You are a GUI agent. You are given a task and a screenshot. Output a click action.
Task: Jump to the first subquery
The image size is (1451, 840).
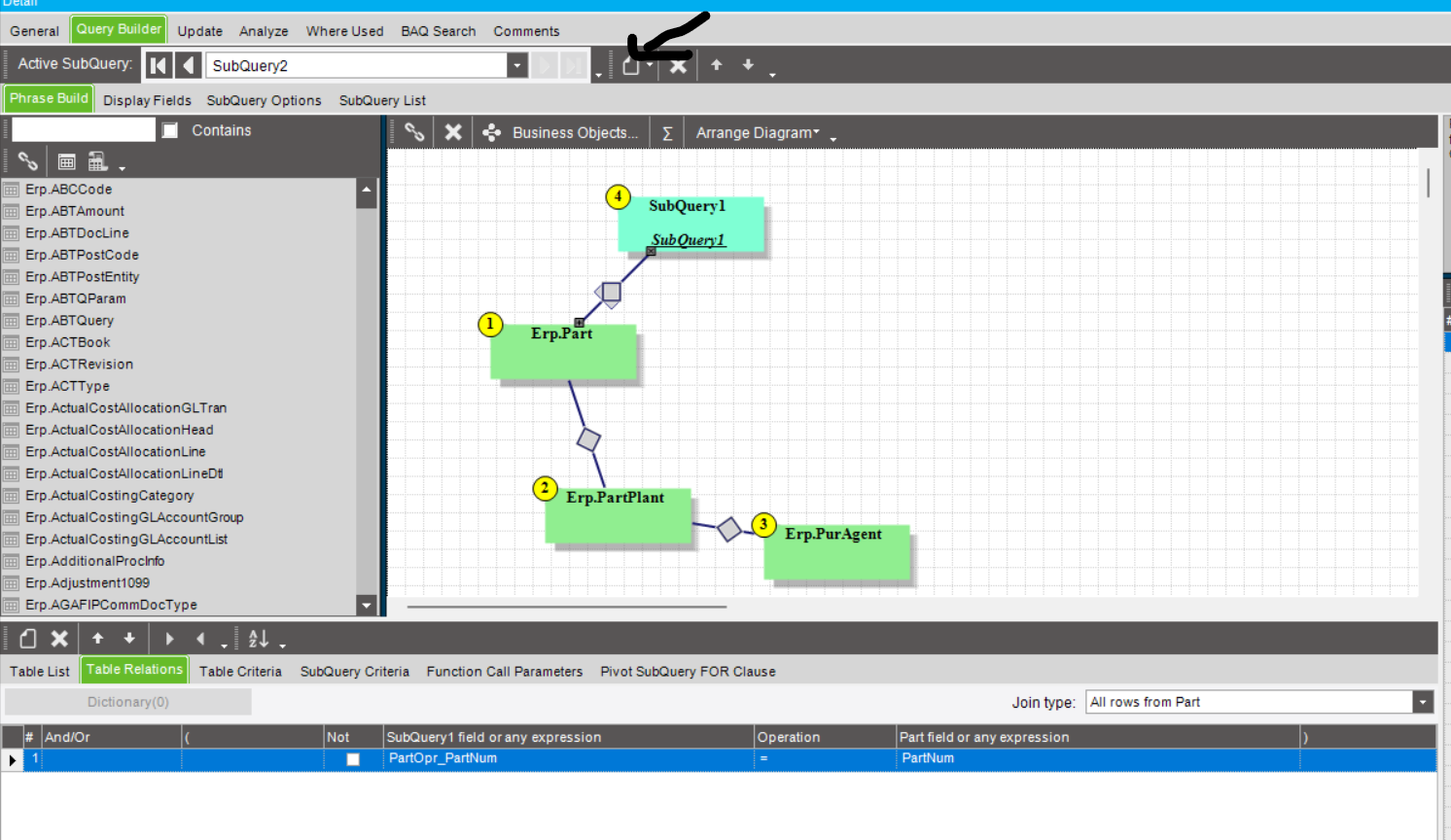click(x=159, y=65)
